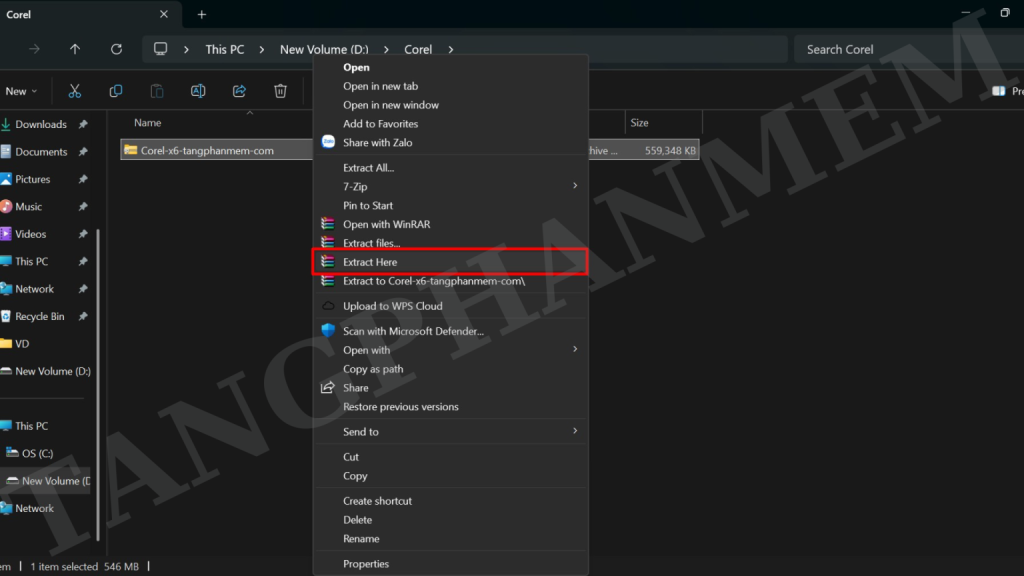Image resolution: width=1024 pixels, height=576 pixels.
Task: Open Downloads in the sidebar
Action: point(40,125)
